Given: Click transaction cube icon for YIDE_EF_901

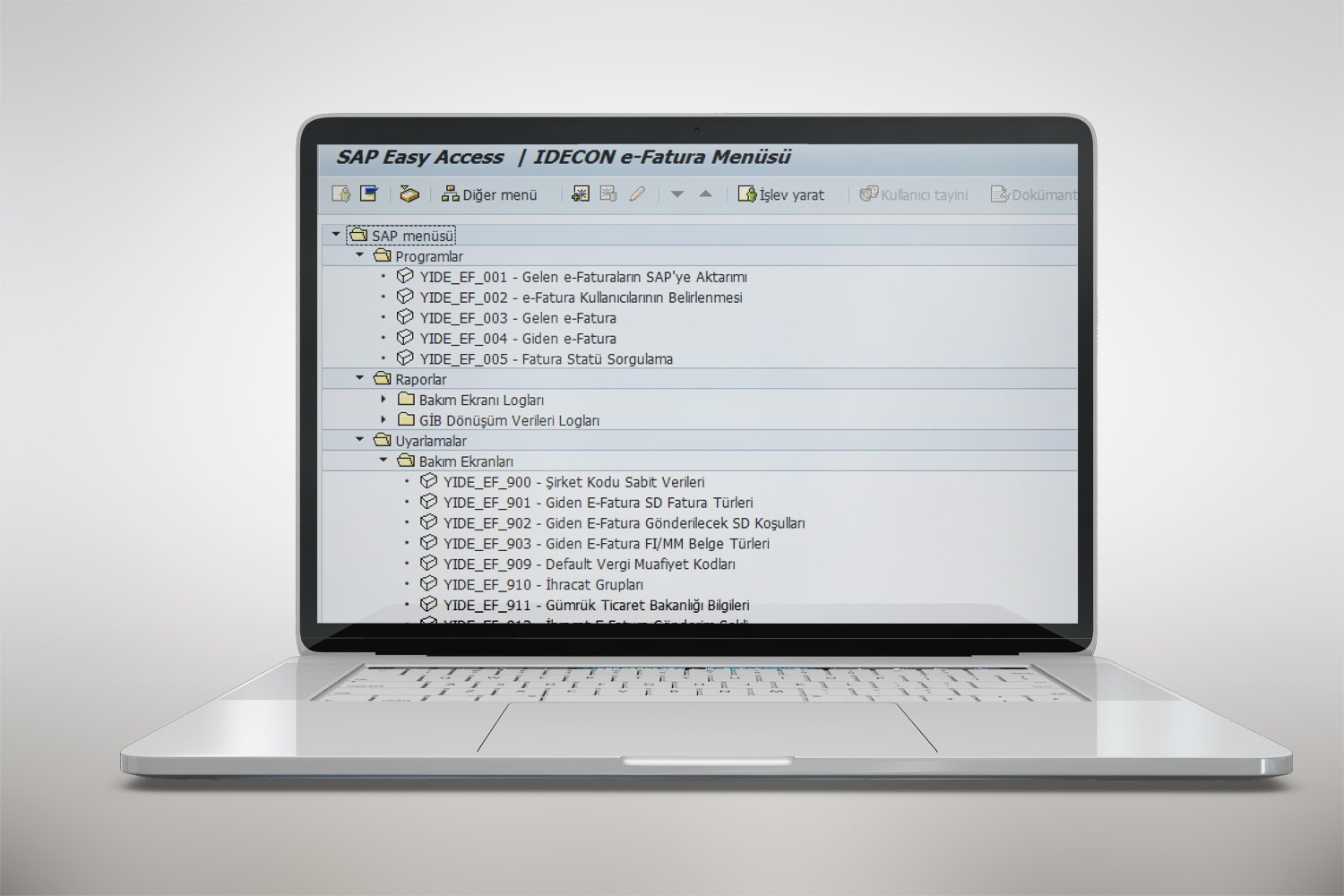Looking at the screenshot, I should coord(429,502).
